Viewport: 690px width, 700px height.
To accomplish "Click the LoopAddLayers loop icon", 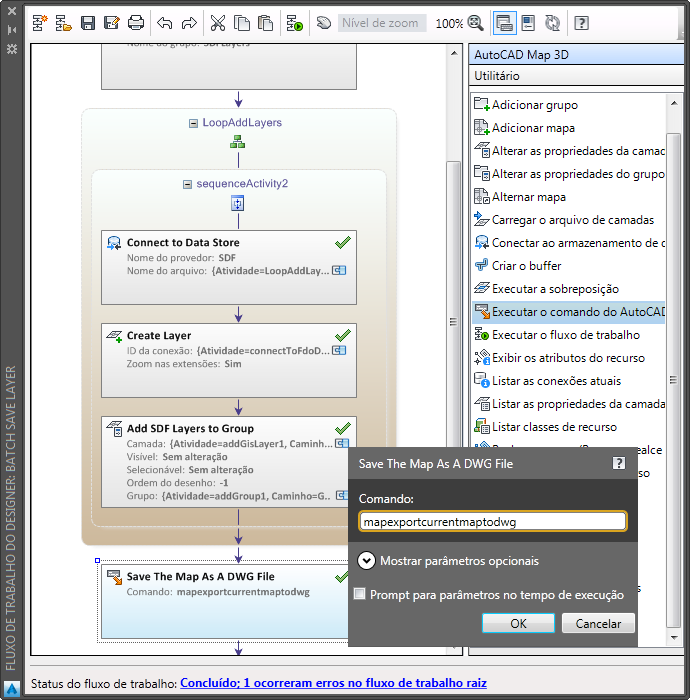I will pos(237,143).
